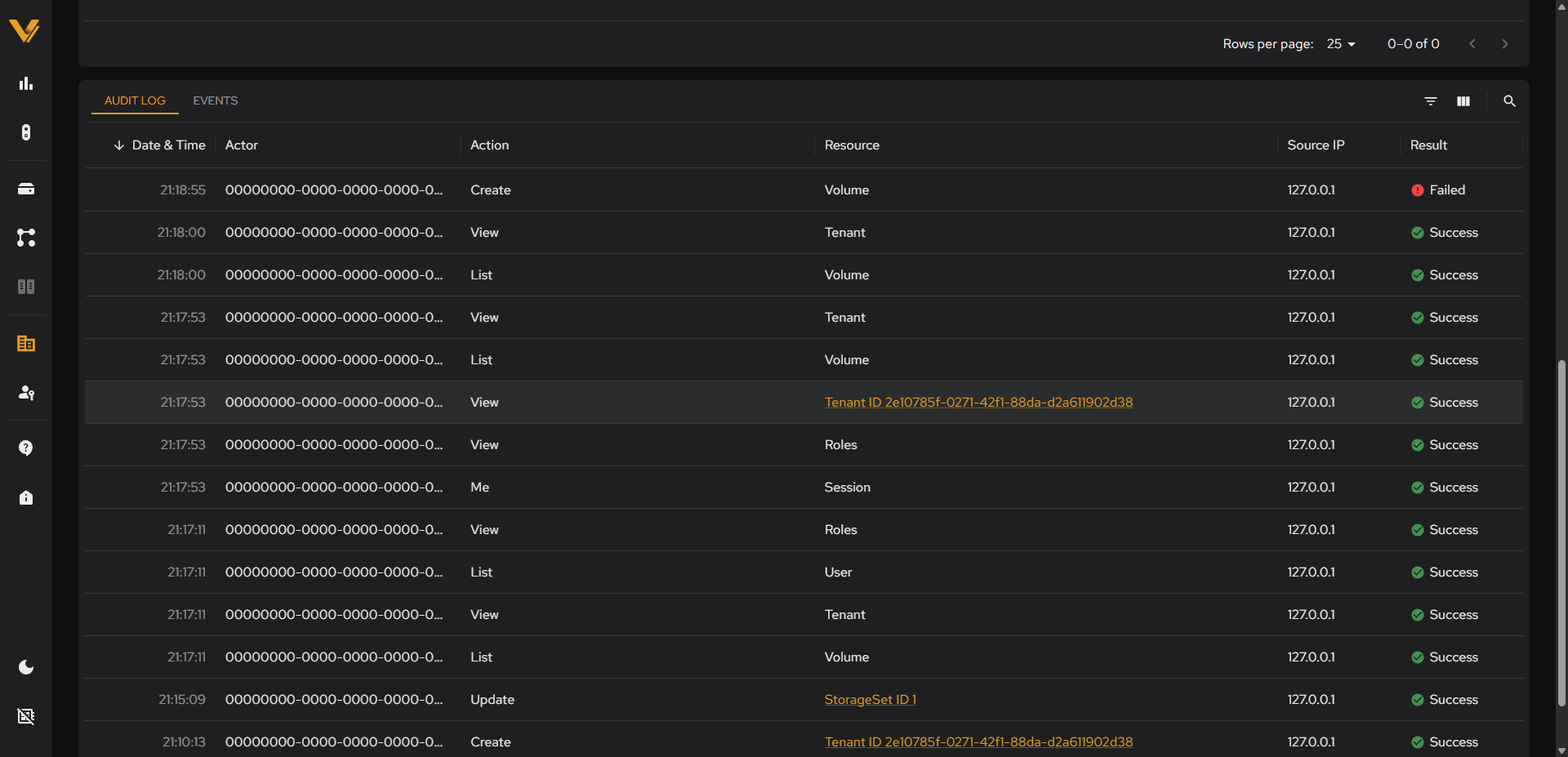Open the user access key icon
Screen dimensions: 1568x757
(26, 393)
